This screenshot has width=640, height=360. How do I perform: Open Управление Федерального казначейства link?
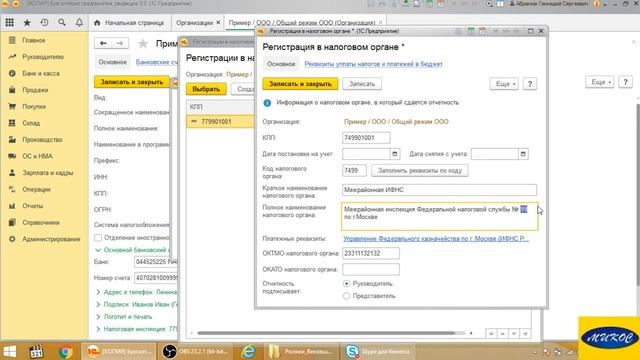point(436,238)
